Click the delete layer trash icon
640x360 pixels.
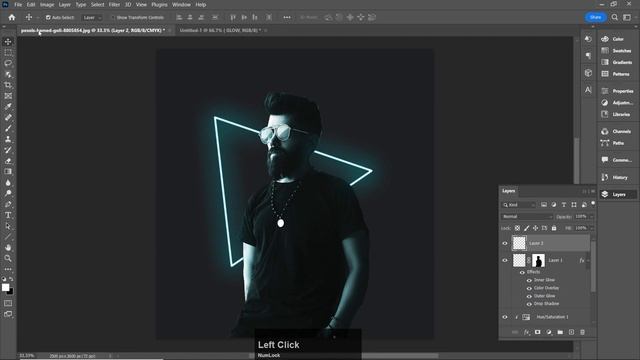click(x=582, y=332)
